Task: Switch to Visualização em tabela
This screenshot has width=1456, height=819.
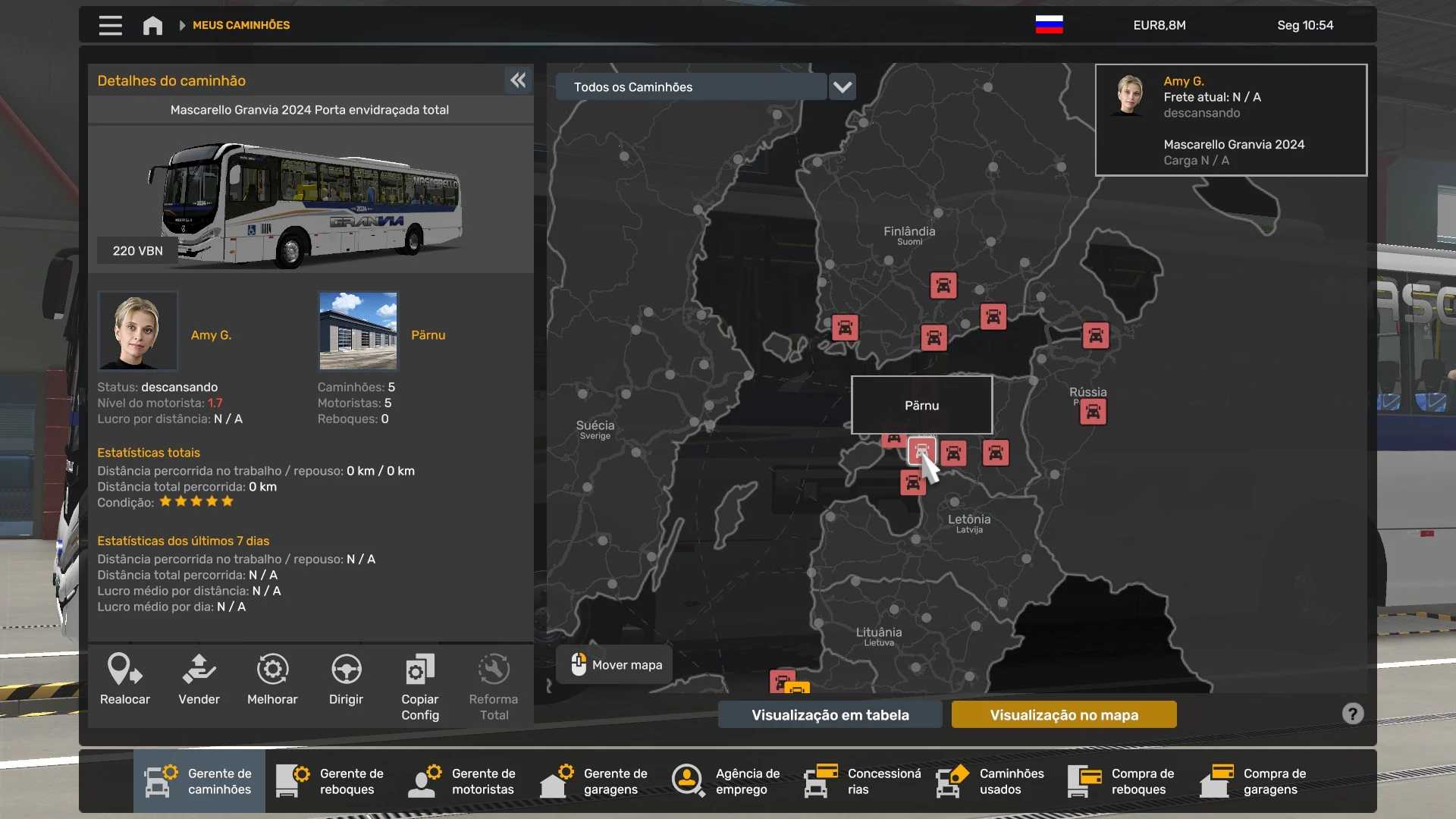Action: 830,714
